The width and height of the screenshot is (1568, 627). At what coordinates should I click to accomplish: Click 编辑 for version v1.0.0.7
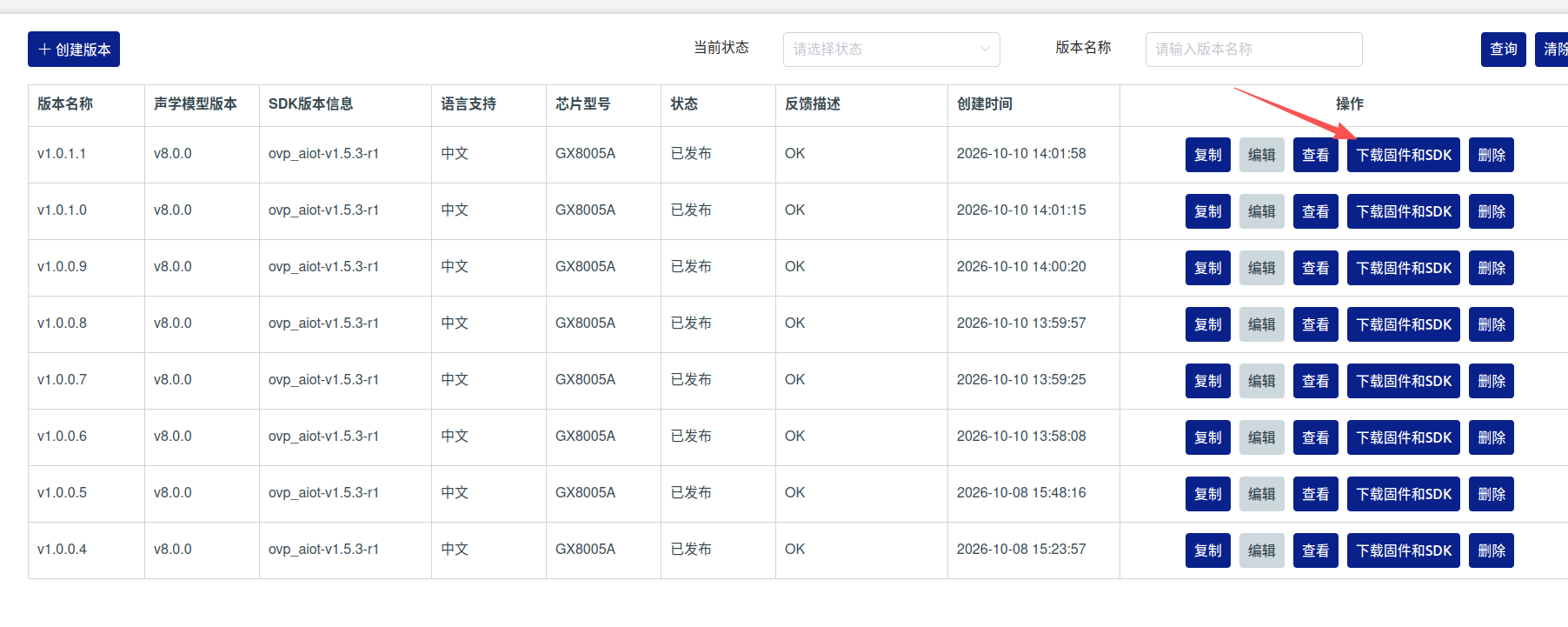(1261, 381)
